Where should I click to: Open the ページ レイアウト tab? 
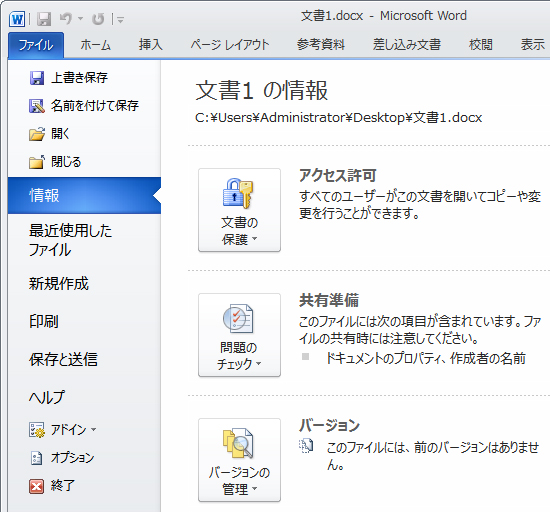230,45
